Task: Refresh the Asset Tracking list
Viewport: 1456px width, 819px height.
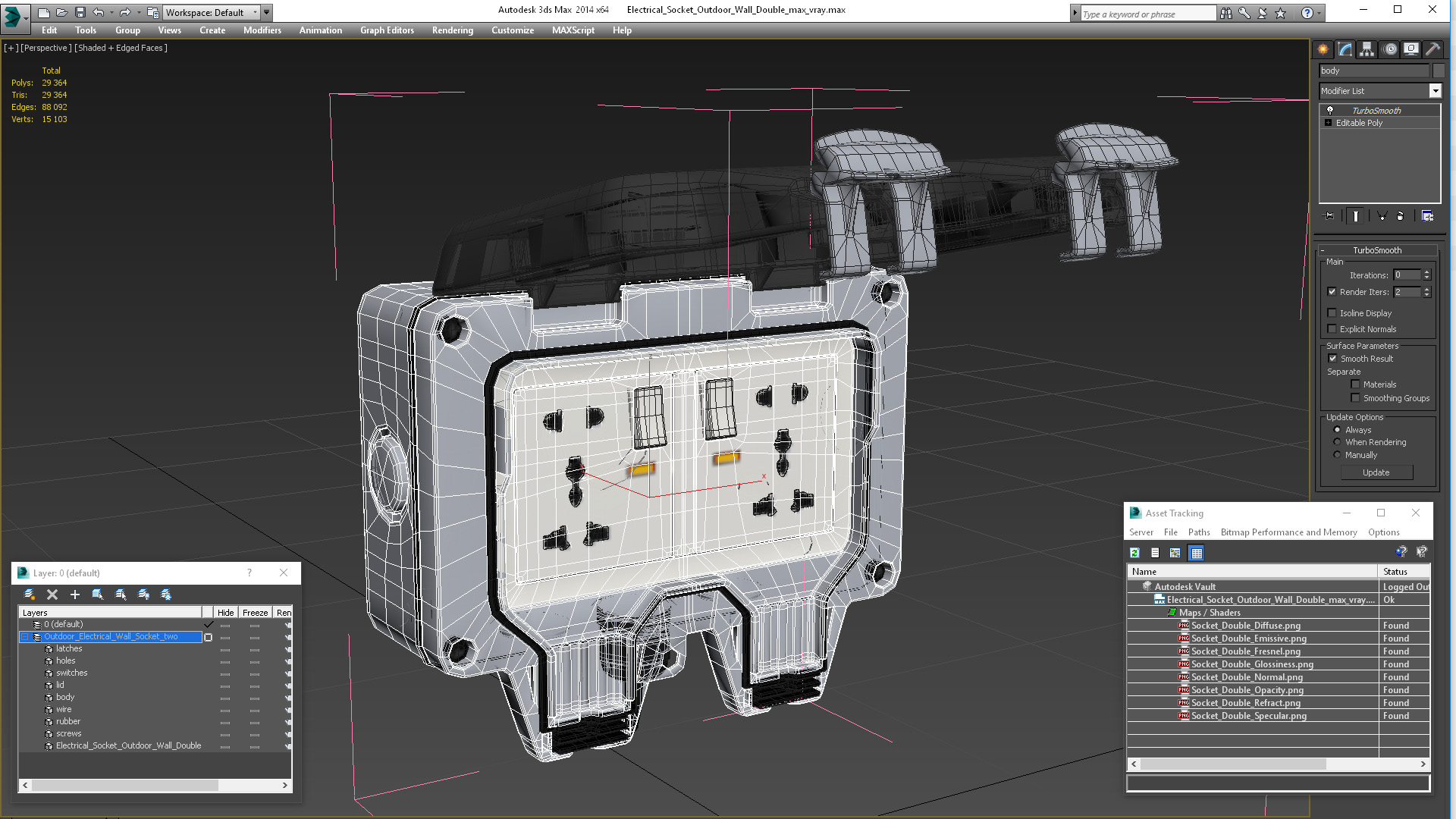Action: coord(1134,553)
